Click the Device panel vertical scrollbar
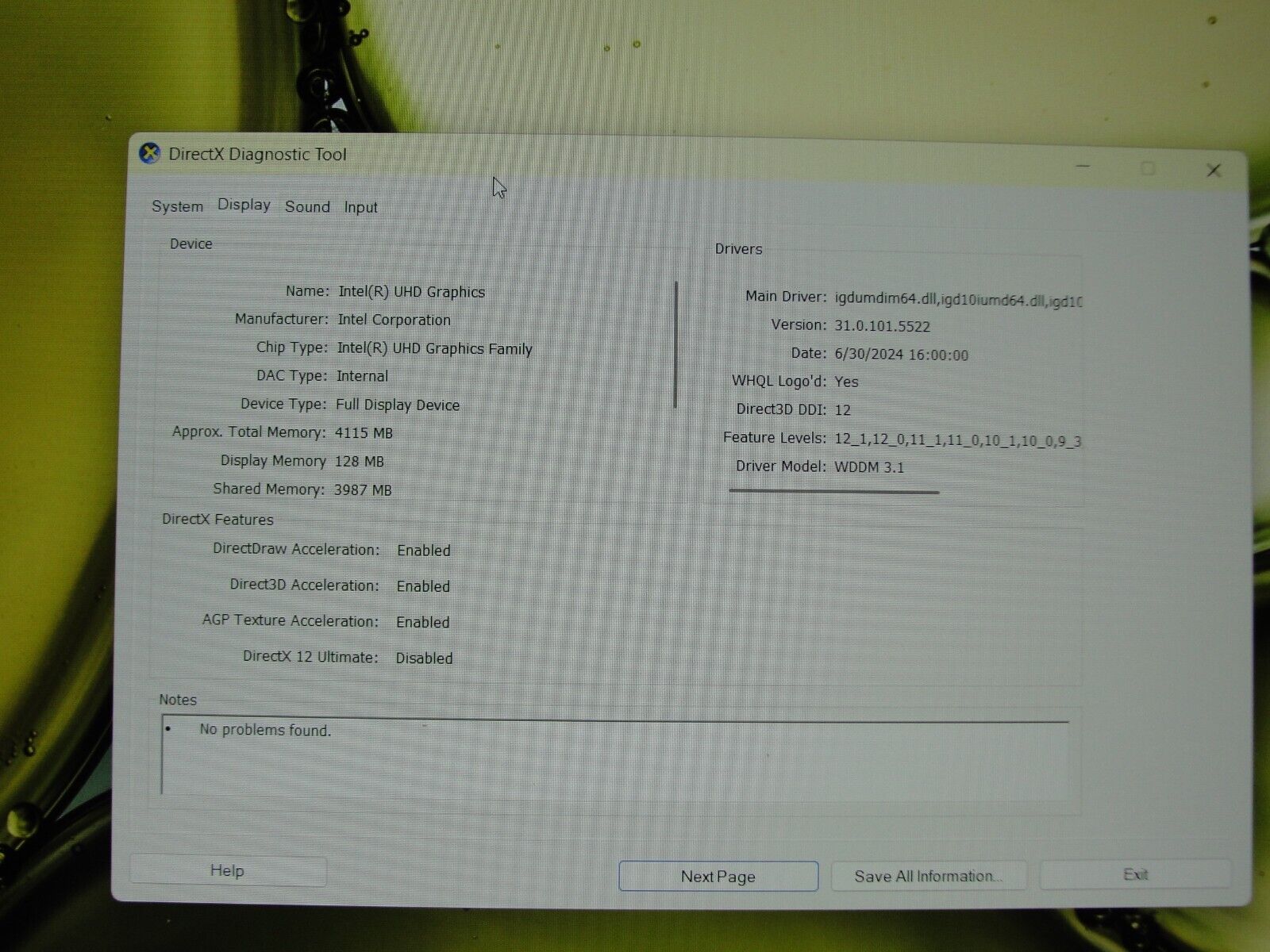The width and height of the screenshot is (1270, 952). [x=675, y=344]
